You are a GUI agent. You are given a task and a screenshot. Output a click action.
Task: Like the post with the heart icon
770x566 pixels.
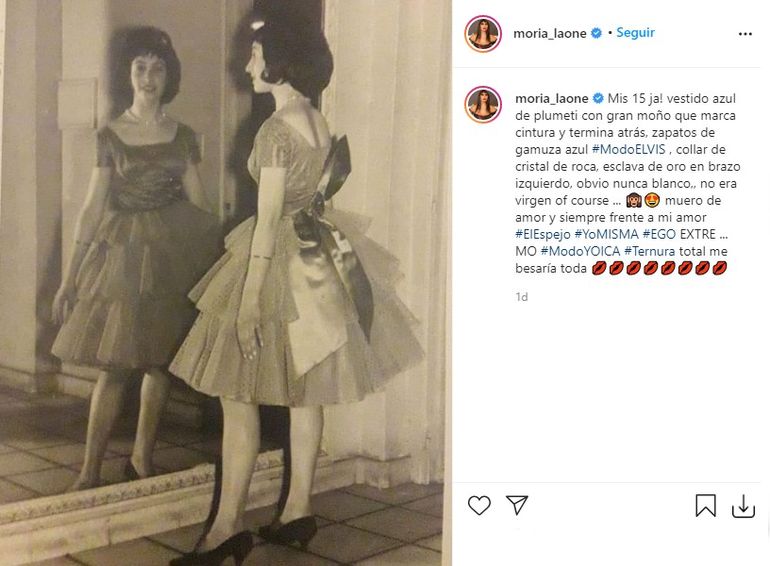click(x=479, y=505)
